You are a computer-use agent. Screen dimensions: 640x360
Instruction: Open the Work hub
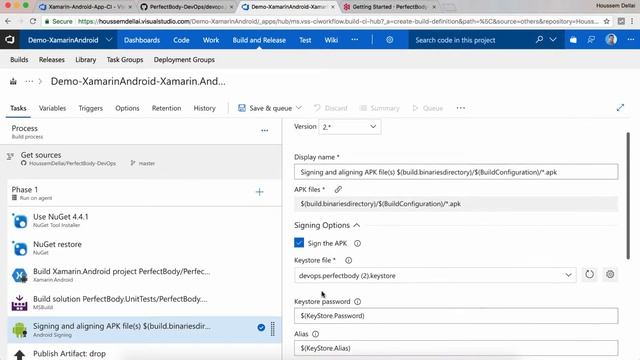click(x=211, y=40)
